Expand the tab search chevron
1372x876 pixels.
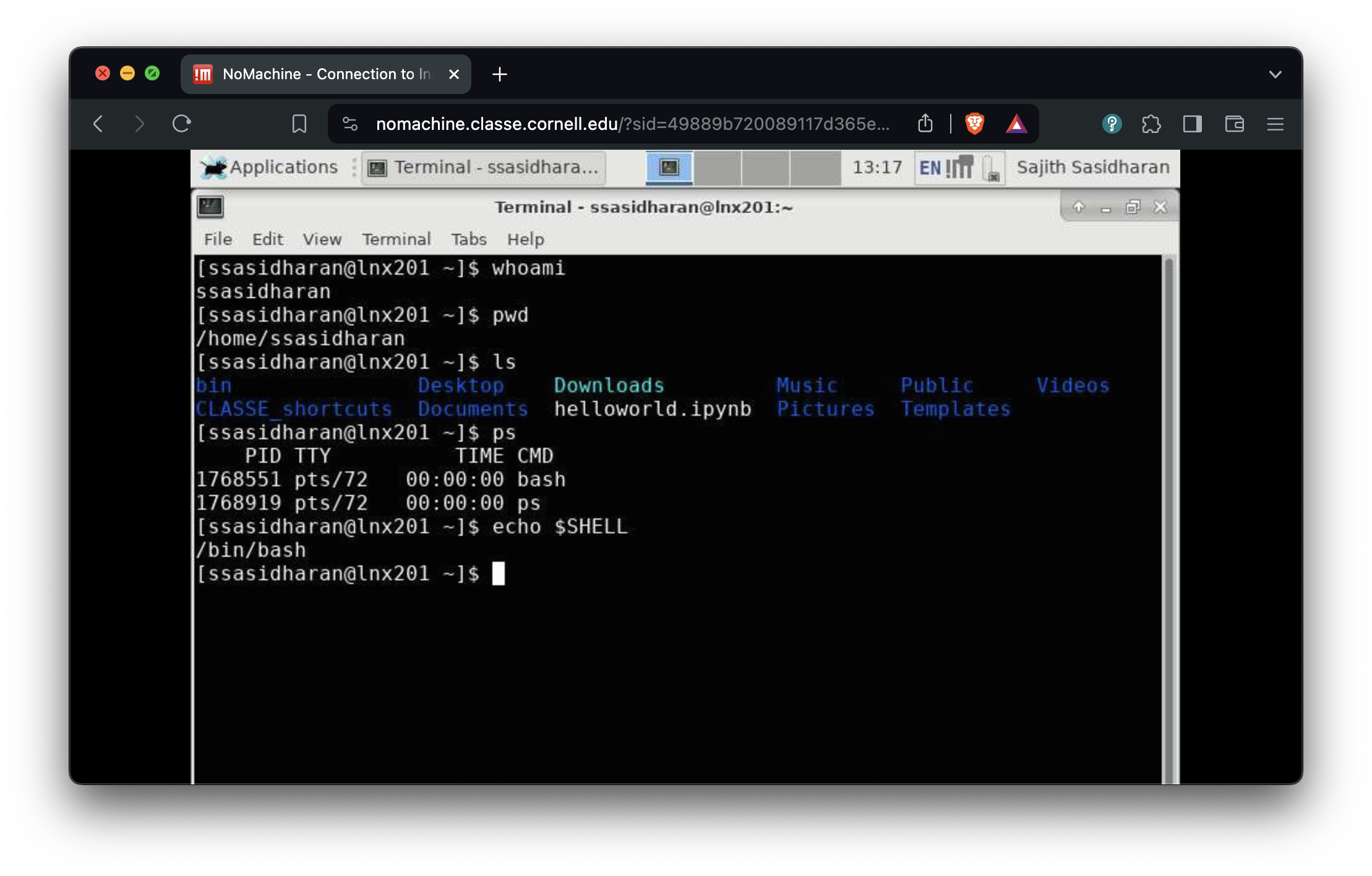coord(1275,74)
